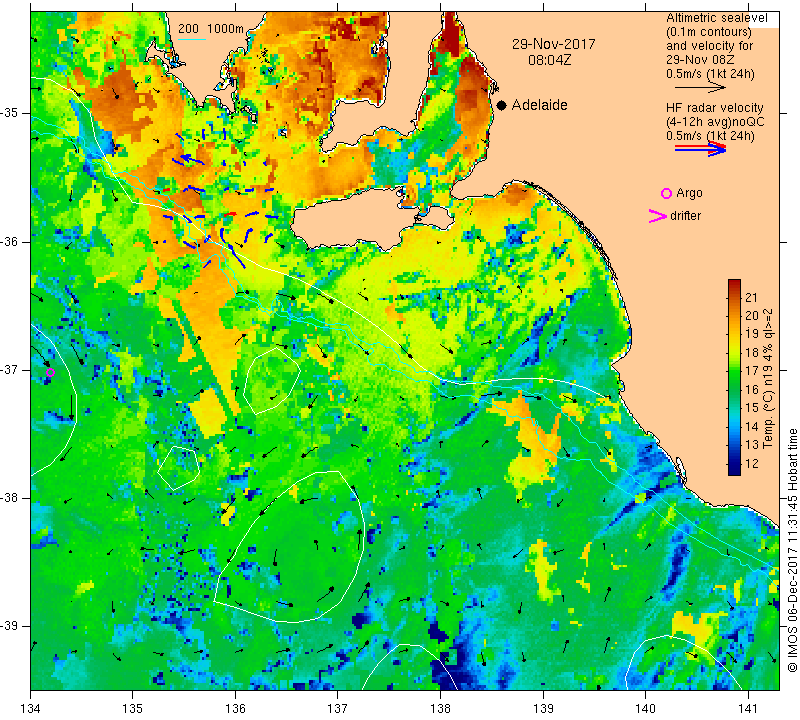Click the '(0.1m contours)' legend line
Viewport: 800px width, 720px height.
708,32
